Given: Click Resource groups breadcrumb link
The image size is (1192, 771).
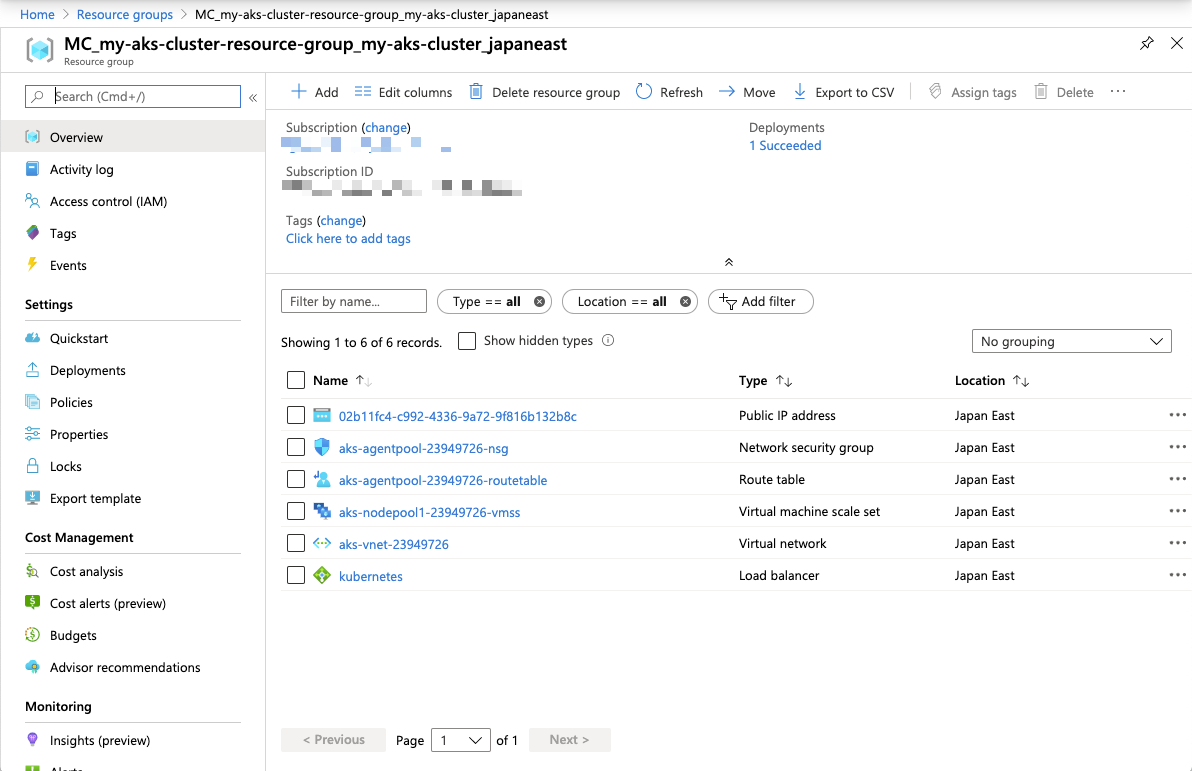Looking at the screenshot, I should 125,14.
